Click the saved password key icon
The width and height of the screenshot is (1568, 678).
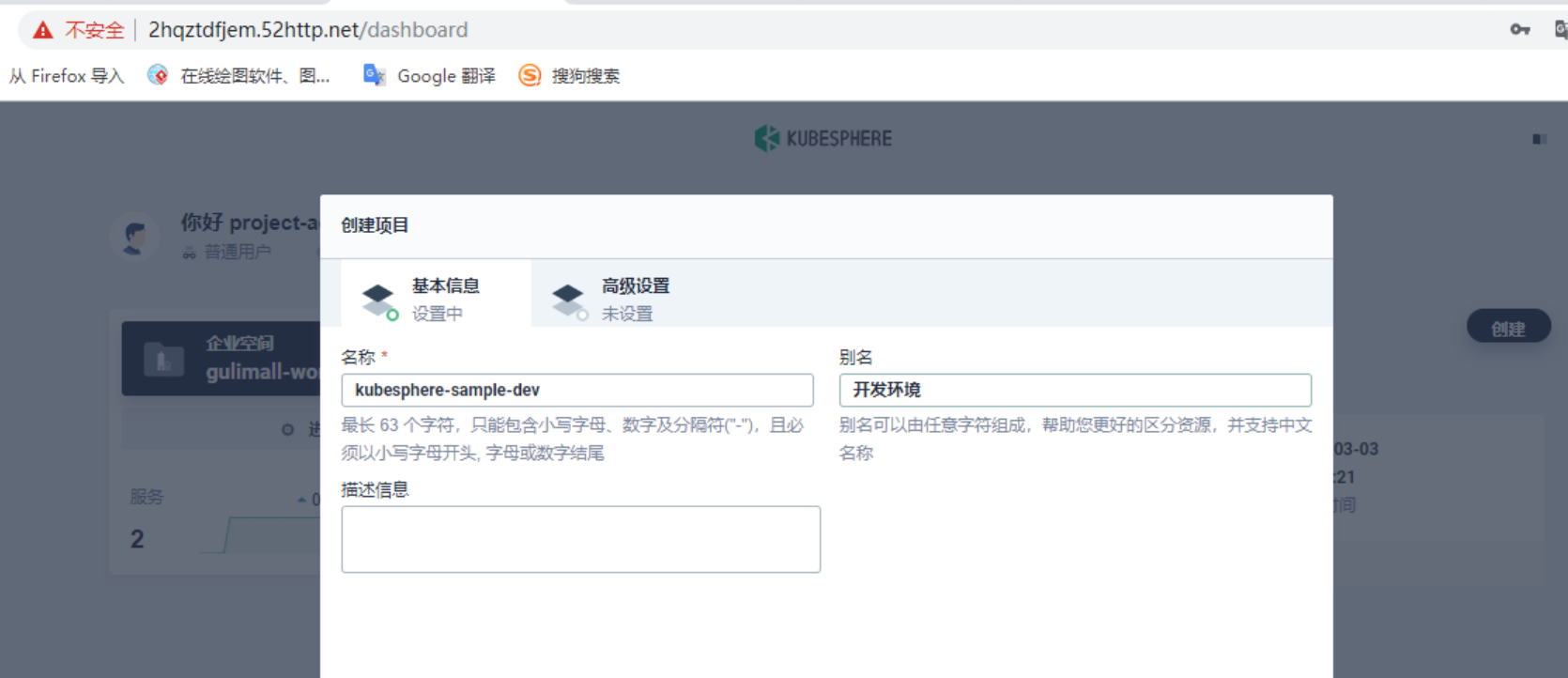tap(1520, 30)
